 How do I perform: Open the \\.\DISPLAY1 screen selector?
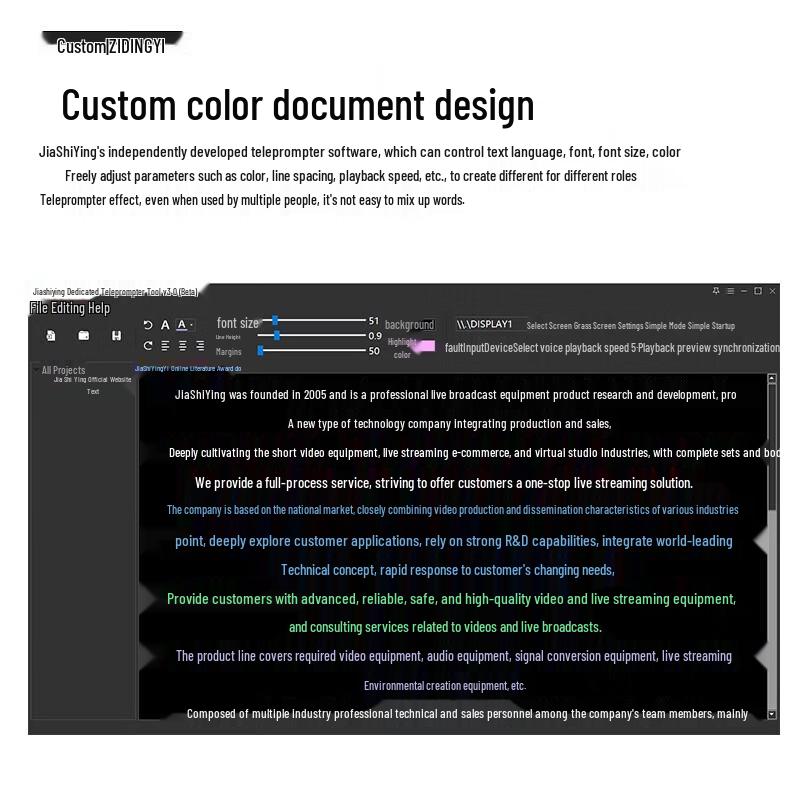point(489,324)
